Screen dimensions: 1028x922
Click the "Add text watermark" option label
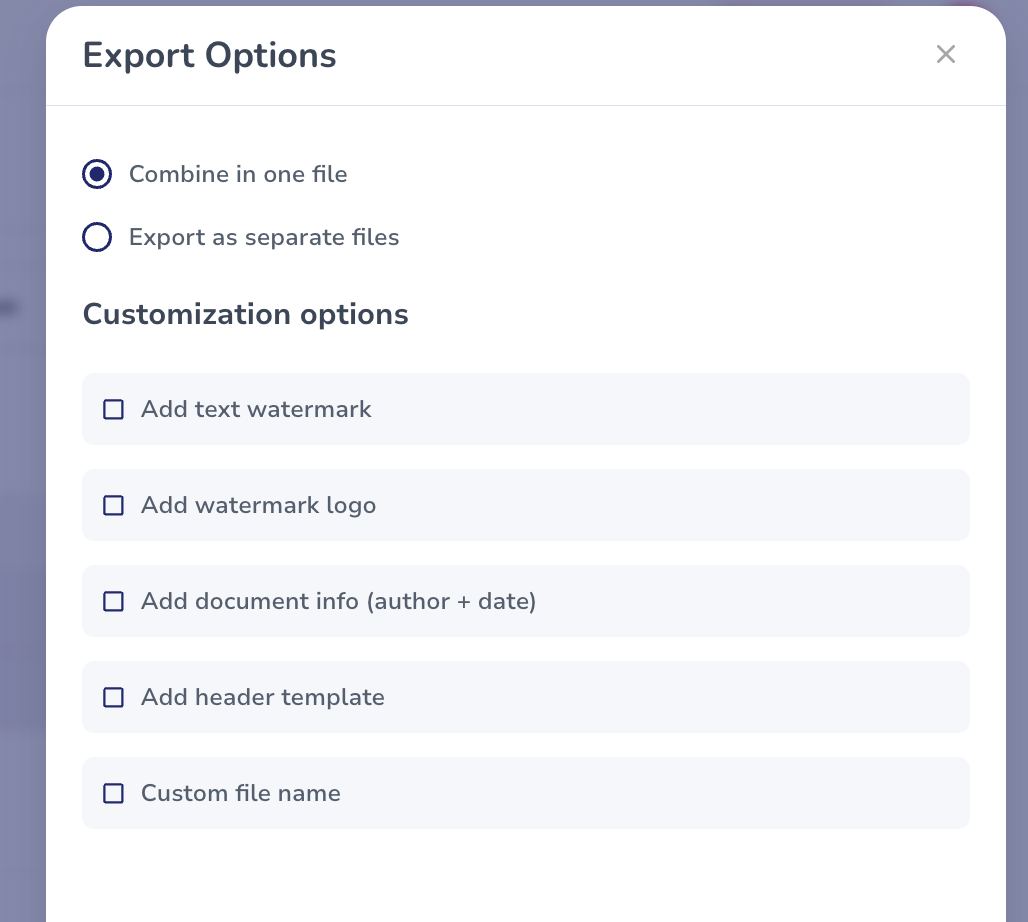tap(256, 409)
